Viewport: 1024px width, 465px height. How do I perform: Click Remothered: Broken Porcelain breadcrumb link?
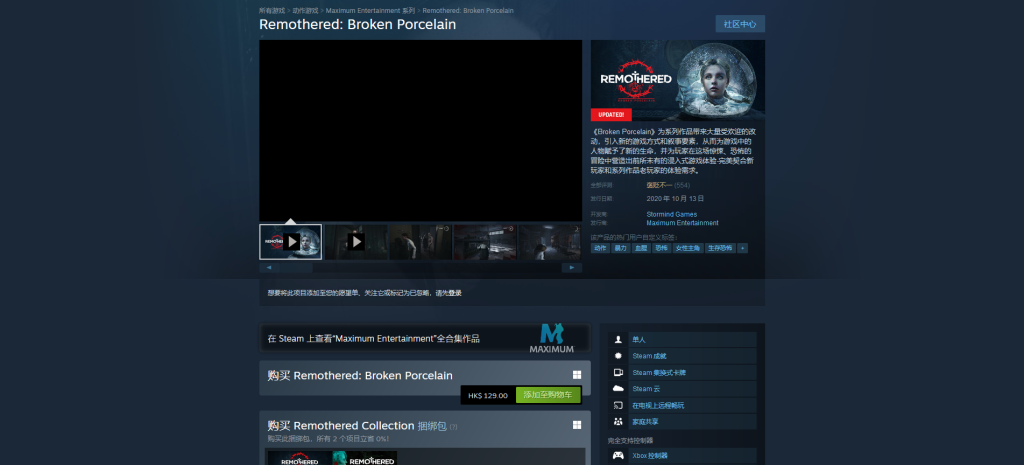click(x=468, y=10)
